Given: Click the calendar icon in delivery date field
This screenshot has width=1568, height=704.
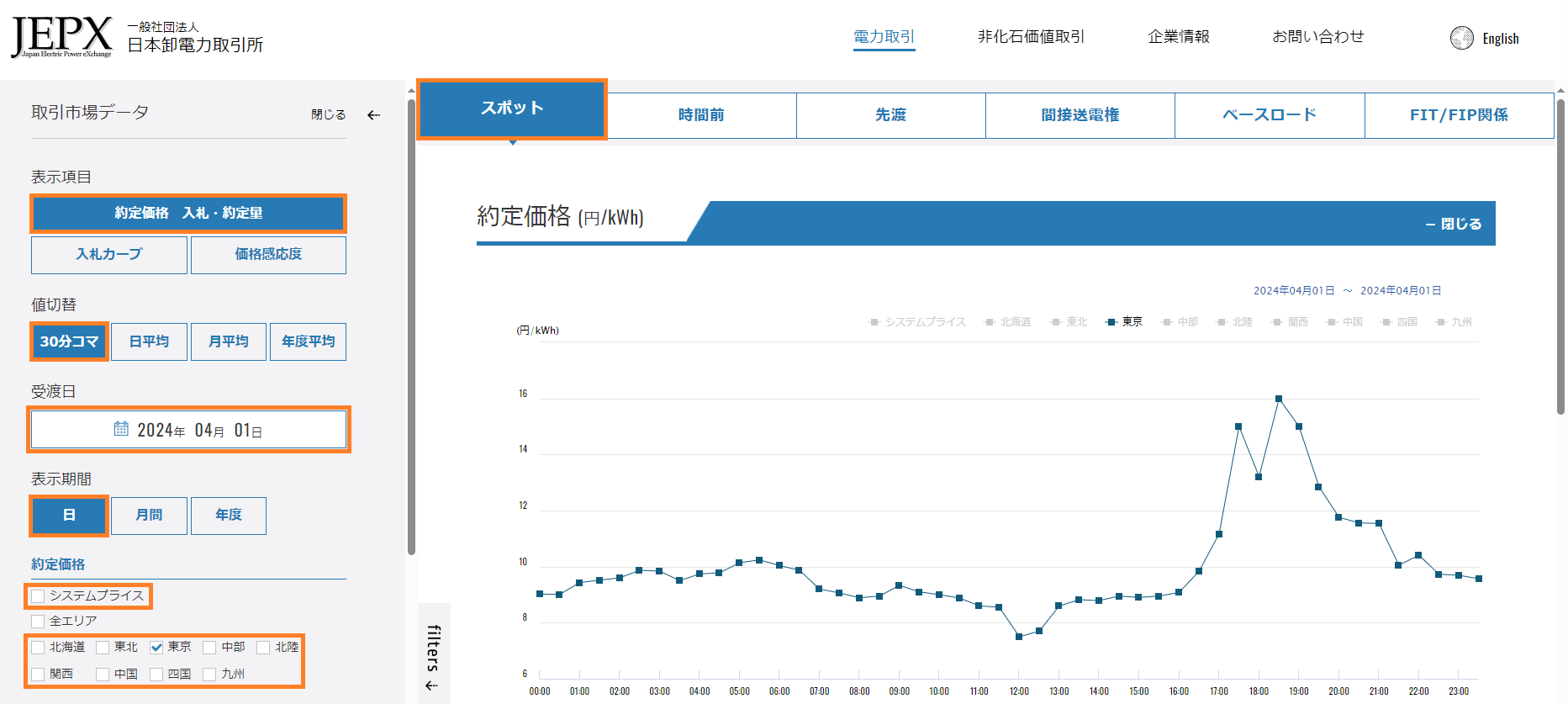Looking at the screenshot, I should tap(121, 429).
